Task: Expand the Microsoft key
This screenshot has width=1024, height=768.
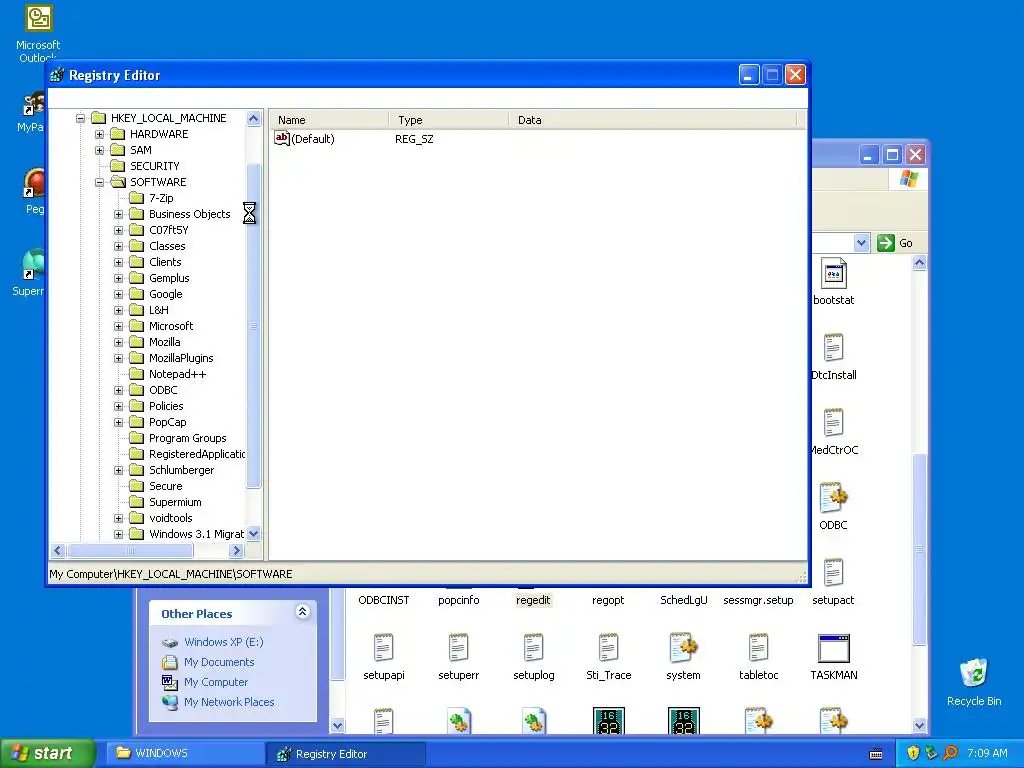Action: (118, 326)
